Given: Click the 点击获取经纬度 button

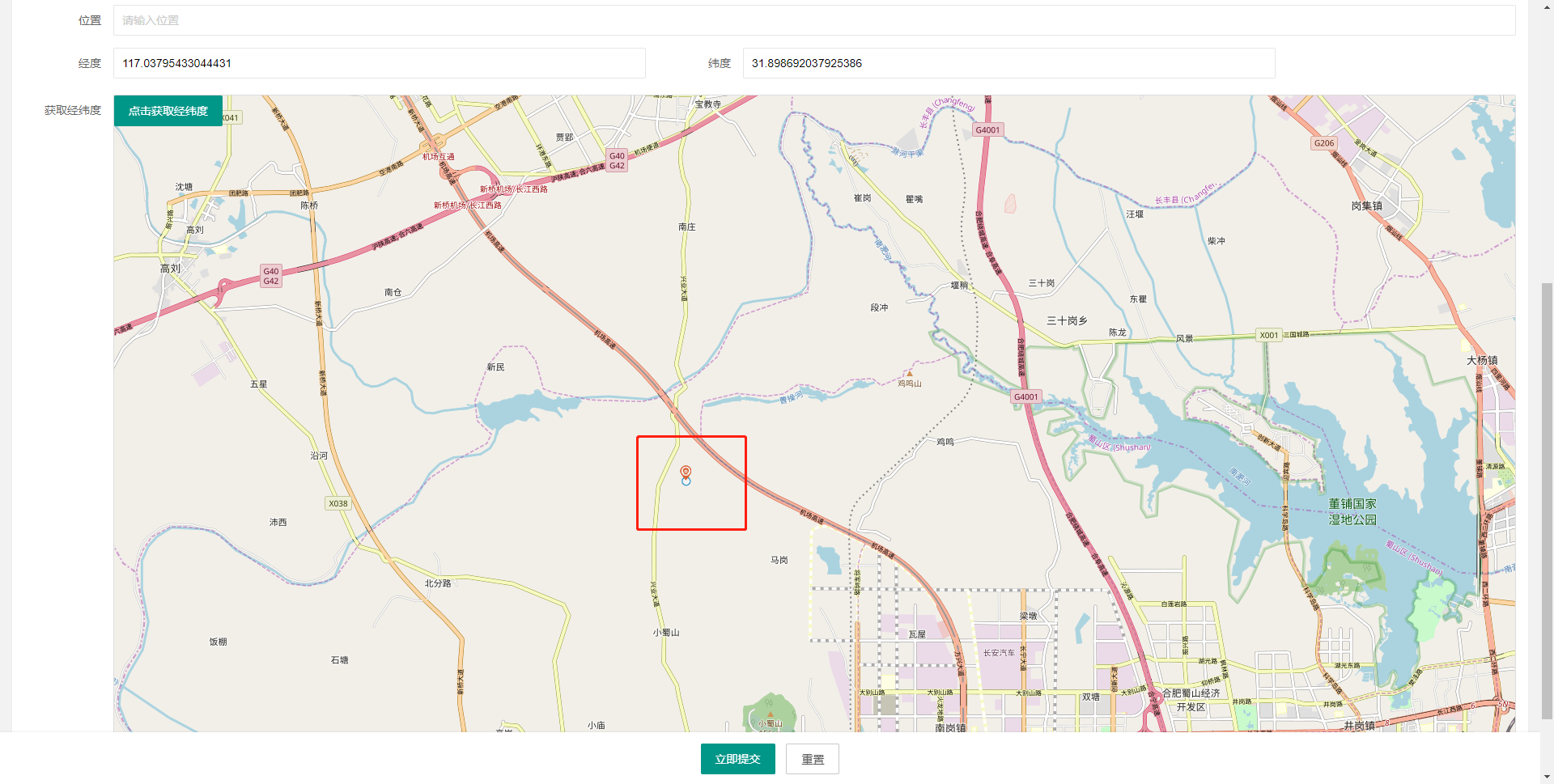Looking at the screenshot, I should coord(168,111).
